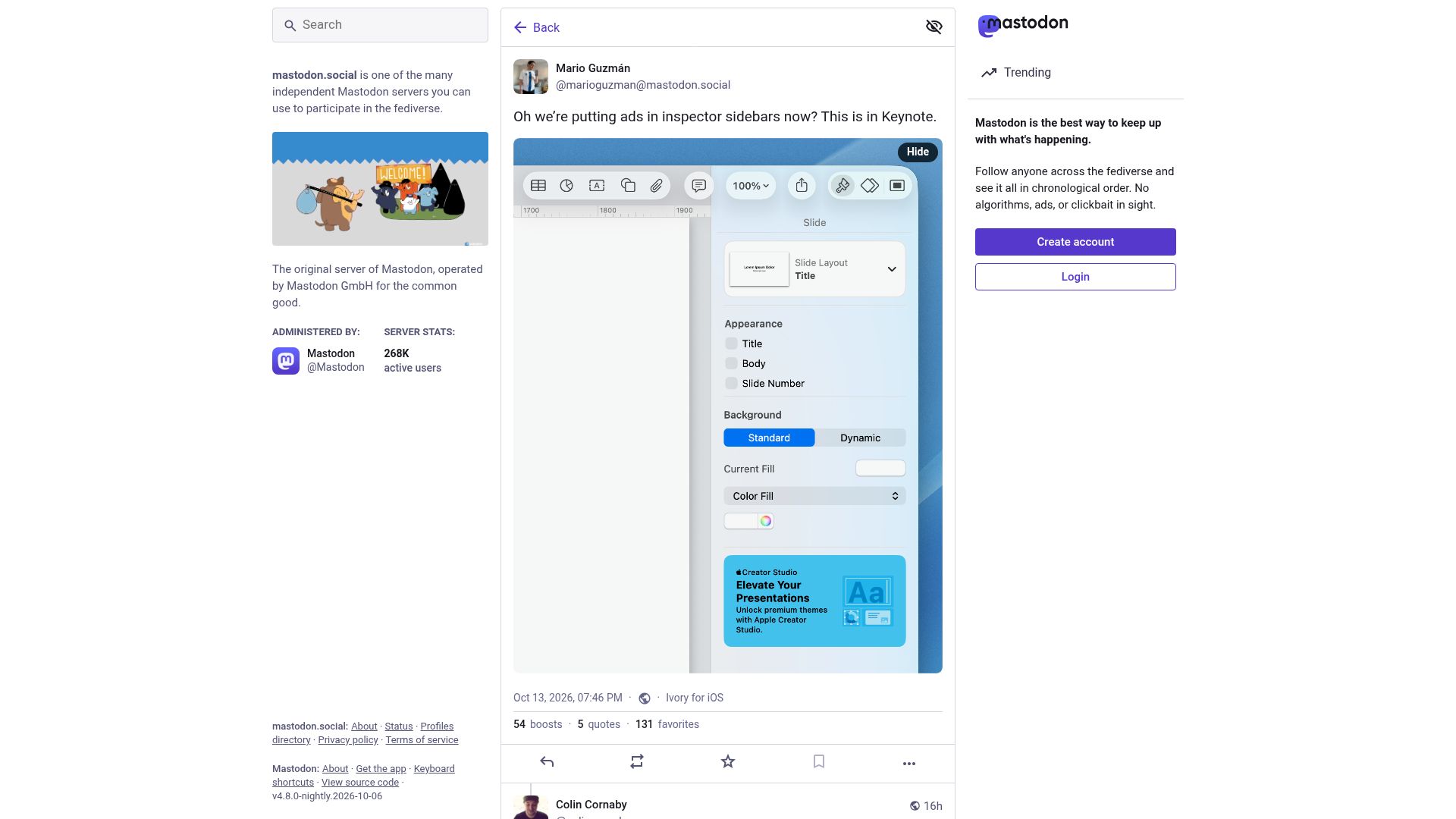Open the Mastodon logo home link
The height and width of the screenshot is (819, 1456).
(1022, 25)
